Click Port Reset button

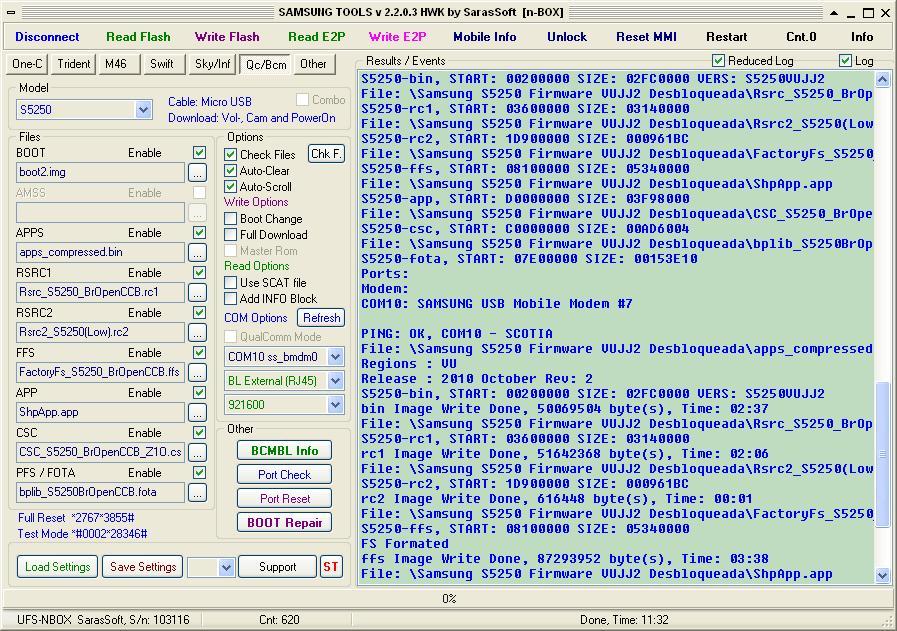284,499
